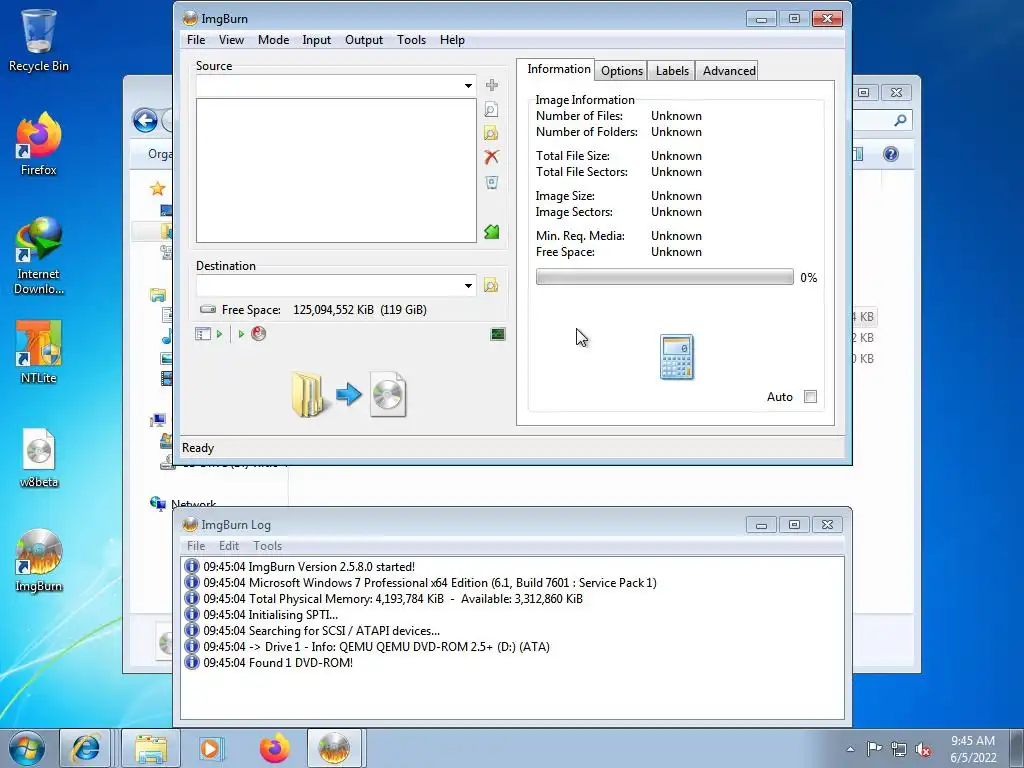Select the Information tab
Viewport: 1024px width, 768px height.
(x=558, y=69)
